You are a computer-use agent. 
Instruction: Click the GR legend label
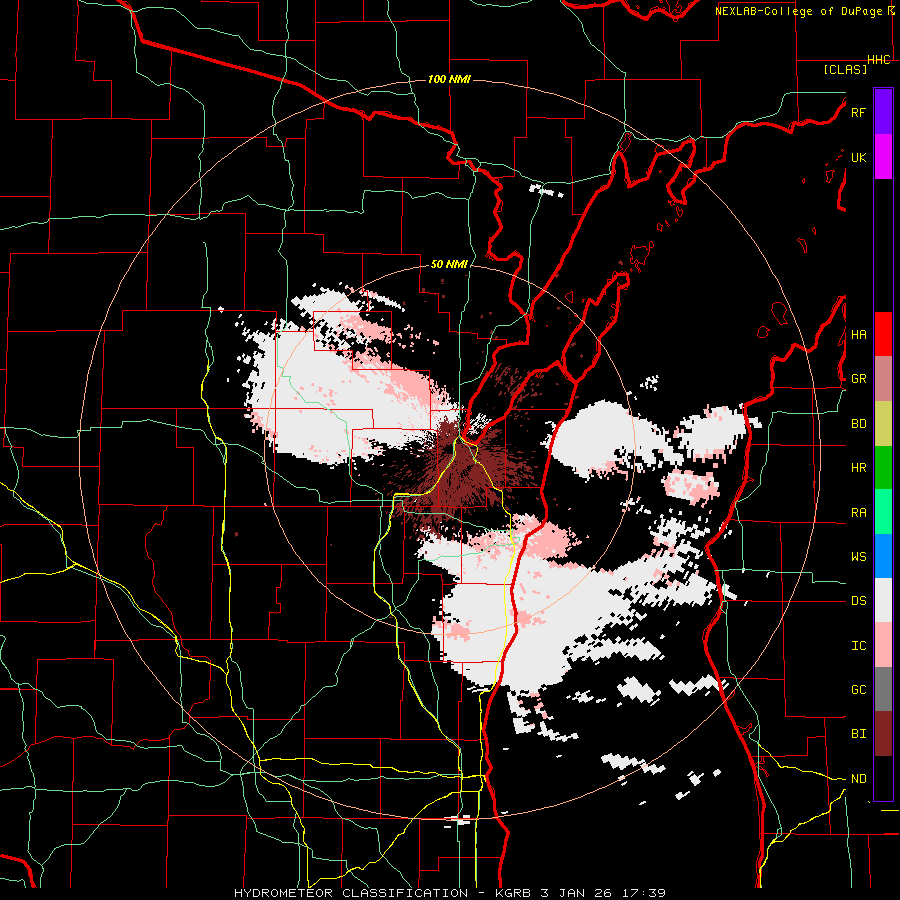[858, 379]
